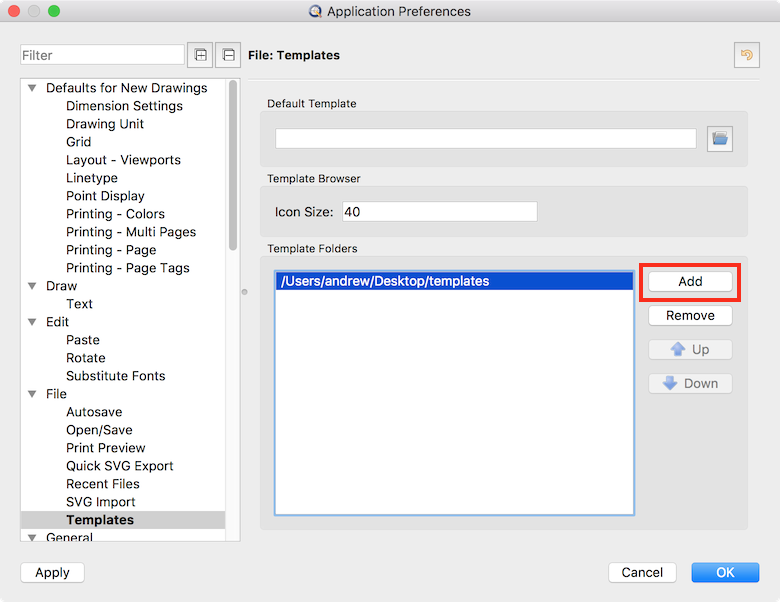780x602 pixels.
Task: Collapse the File tree section
Action: pos(32,394)
